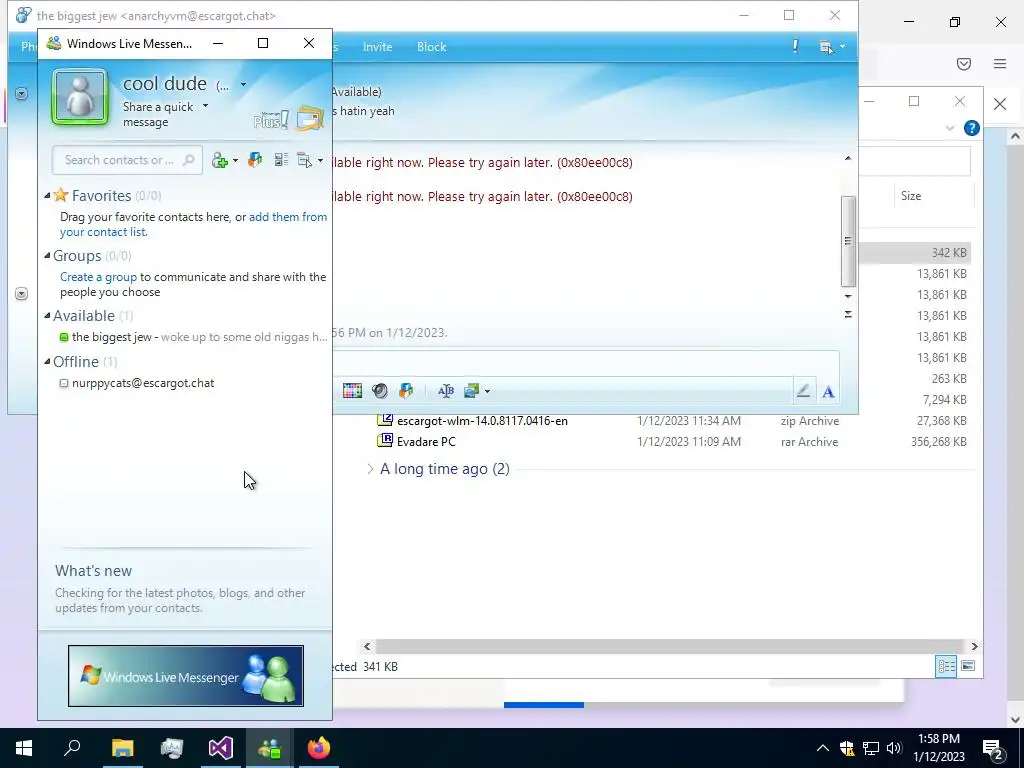
Task: Collapse the Groups section
Action: point(47,255)
